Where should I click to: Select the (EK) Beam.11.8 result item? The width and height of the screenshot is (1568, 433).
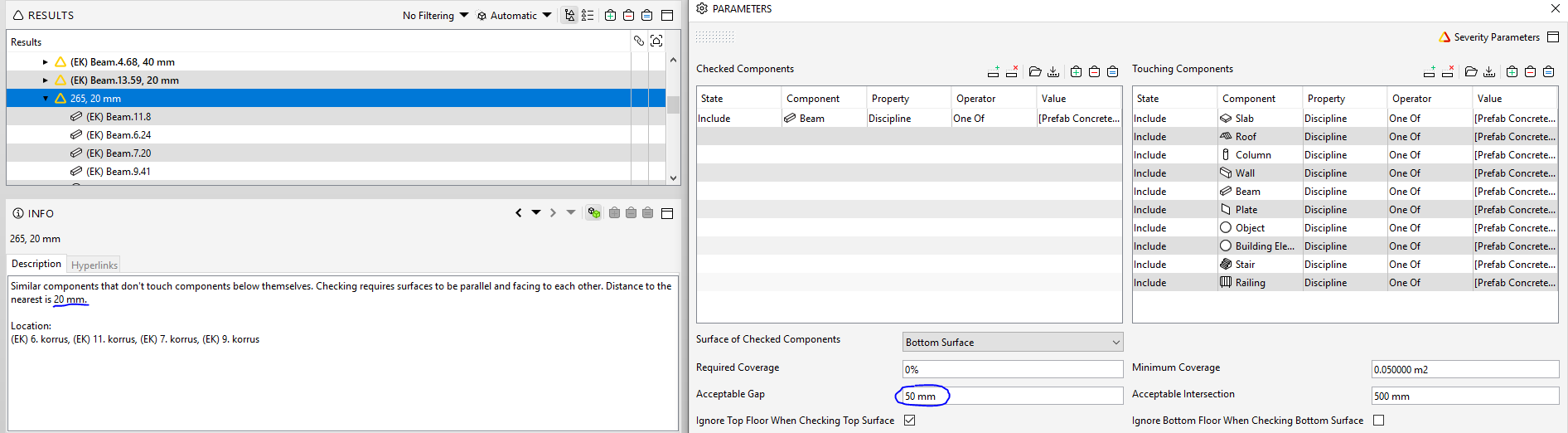[336, 116]
